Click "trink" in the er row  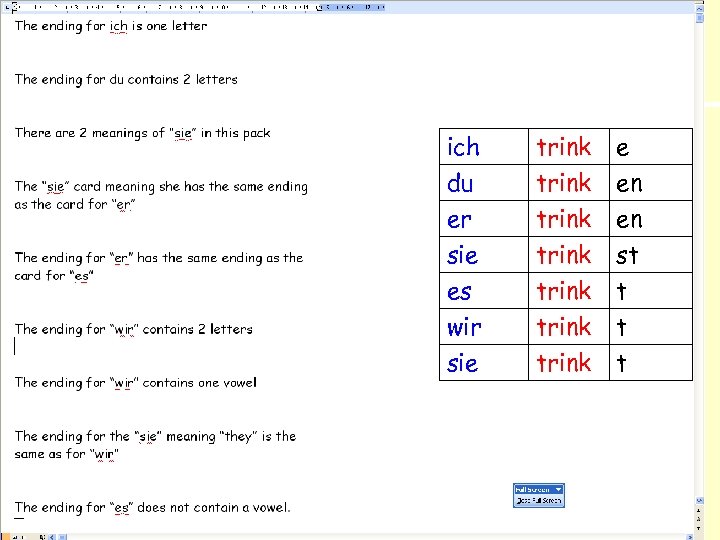(564, 219)
